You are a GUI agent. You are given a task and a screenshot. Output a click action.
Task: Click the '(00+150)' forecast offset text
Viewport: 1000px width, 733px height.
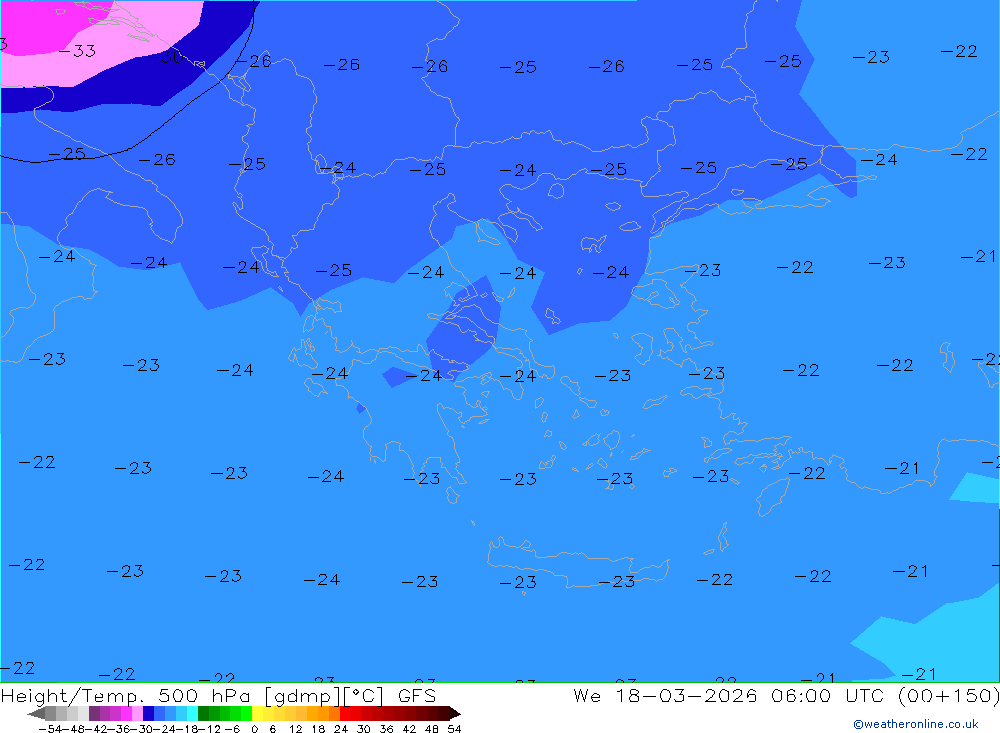pos(948,695)
